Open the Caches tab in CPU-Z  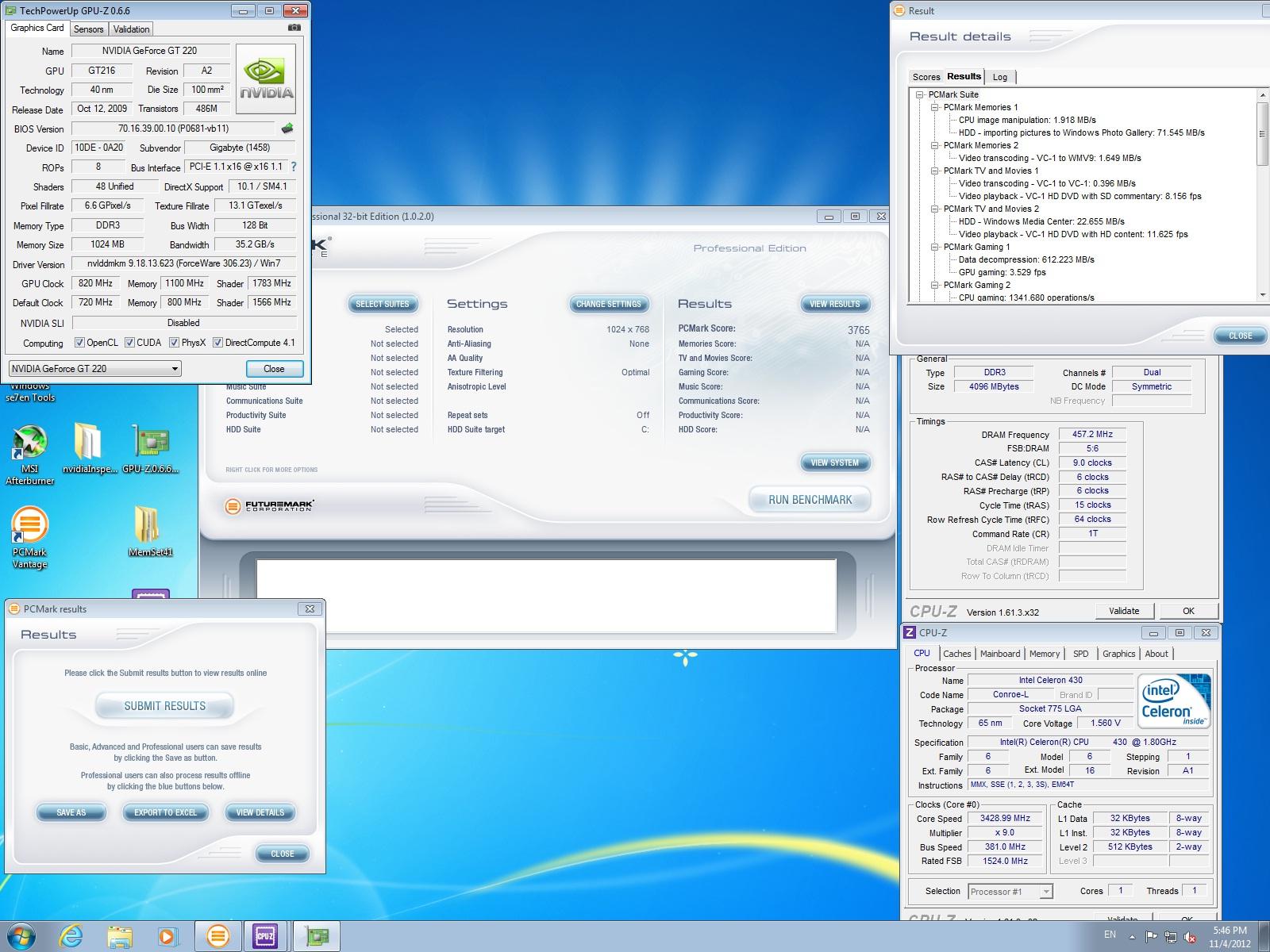pos(956,654)
